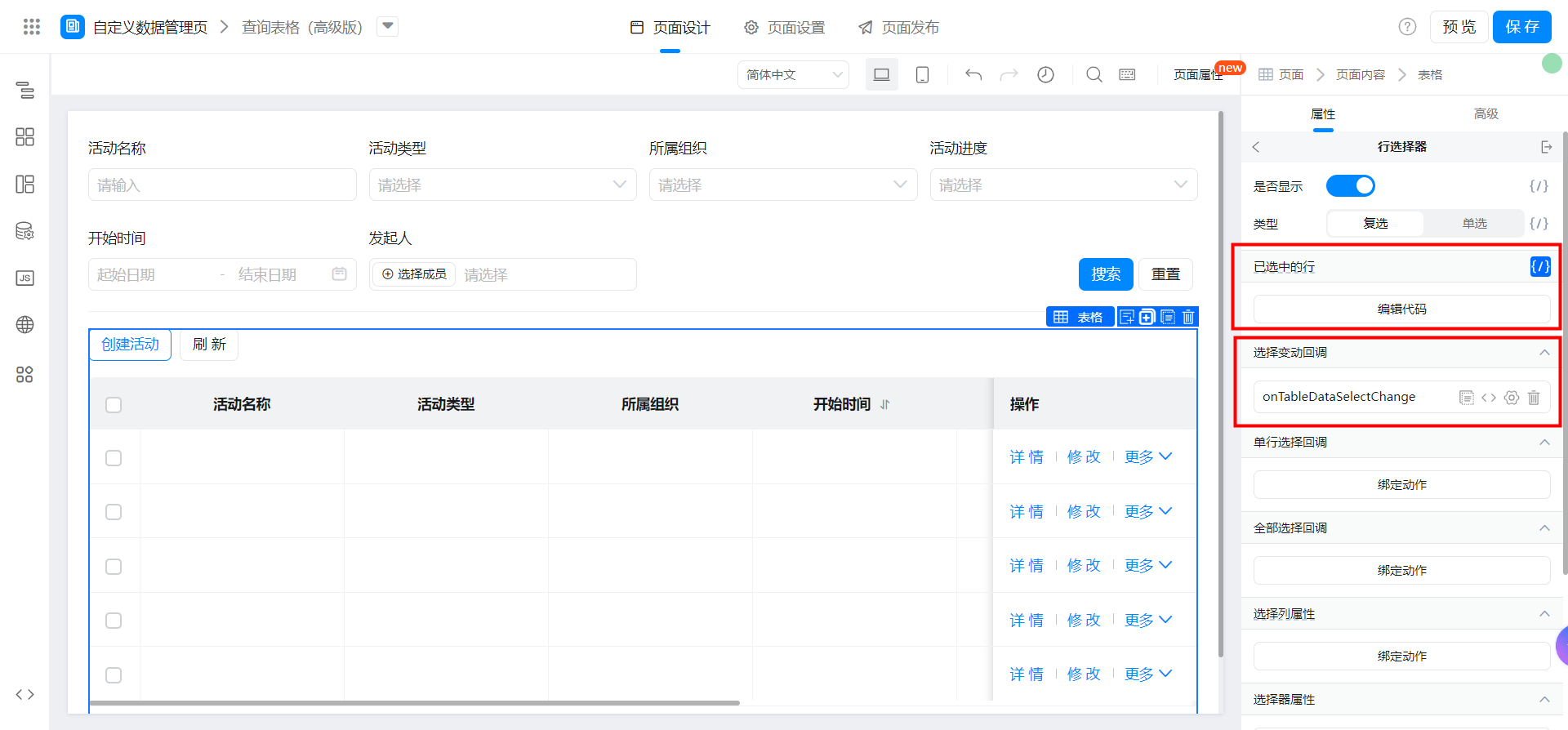
Task: Open page switcher dropdown beside 查询表格
Action: tap(388, 26)
